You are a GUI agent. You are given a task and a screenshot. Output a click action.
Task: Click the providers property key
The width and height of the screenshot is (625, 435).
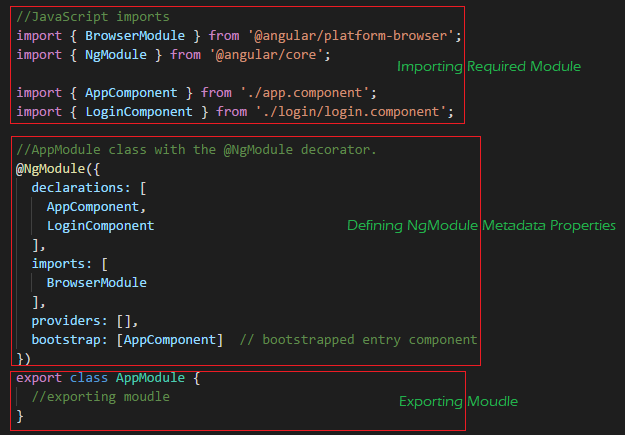point(66,321)
